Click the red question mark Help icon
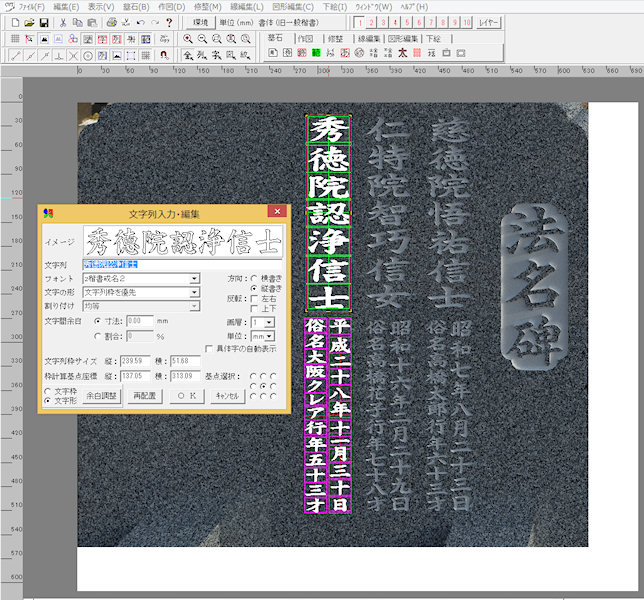This screenshot has height=600, width=644. tap(169, 21)
